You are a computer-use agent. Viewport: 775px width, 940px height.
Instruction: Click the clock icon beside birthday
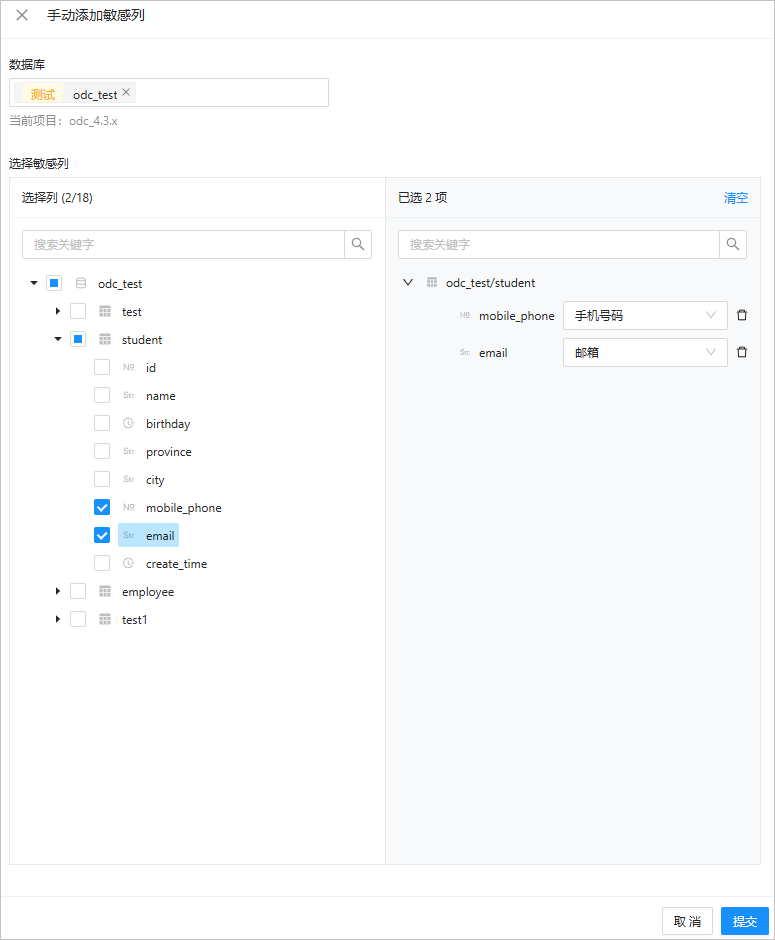coord(129,423)
